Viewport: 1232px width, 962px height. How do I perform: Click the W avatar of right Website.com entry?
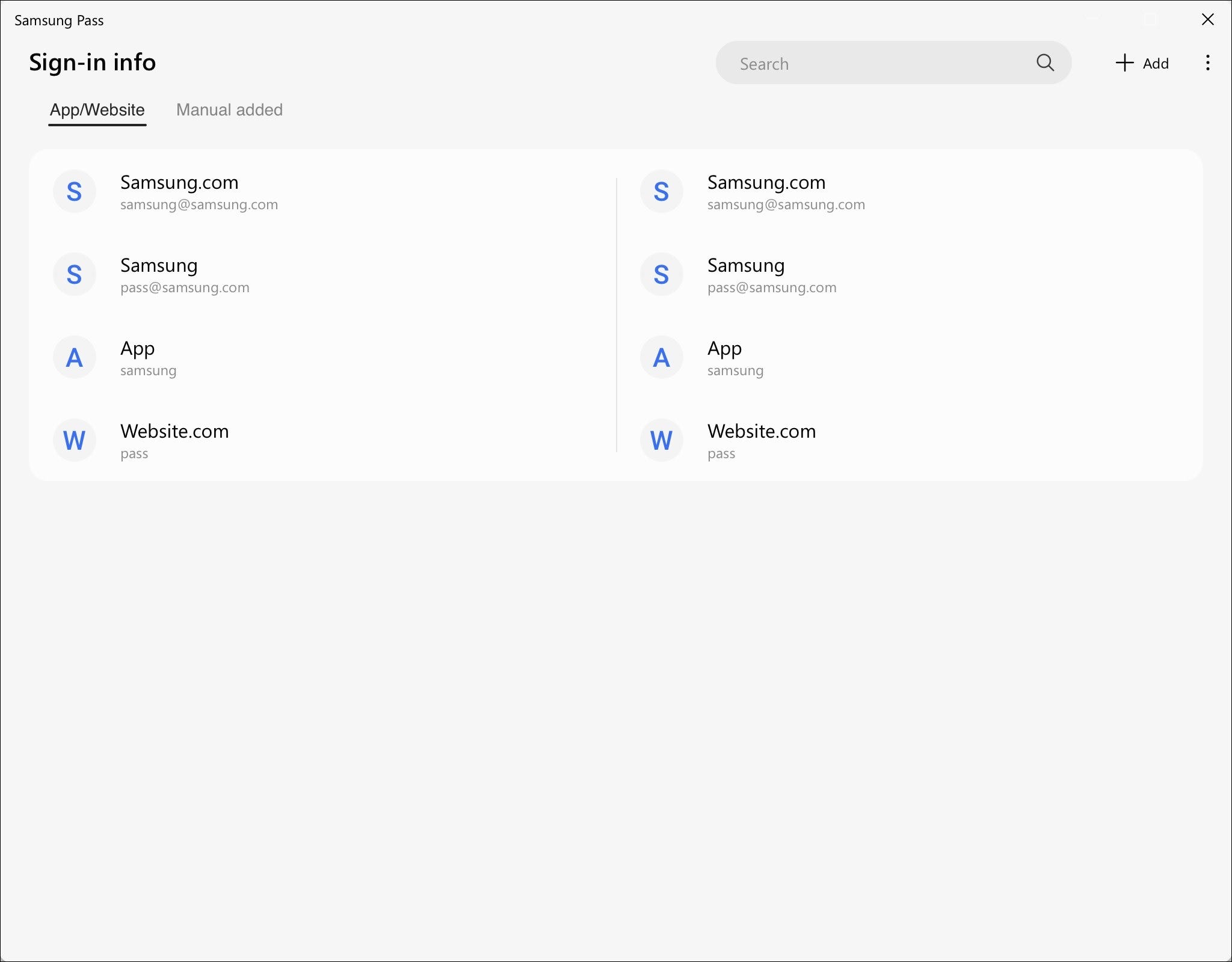click(661, 441)
